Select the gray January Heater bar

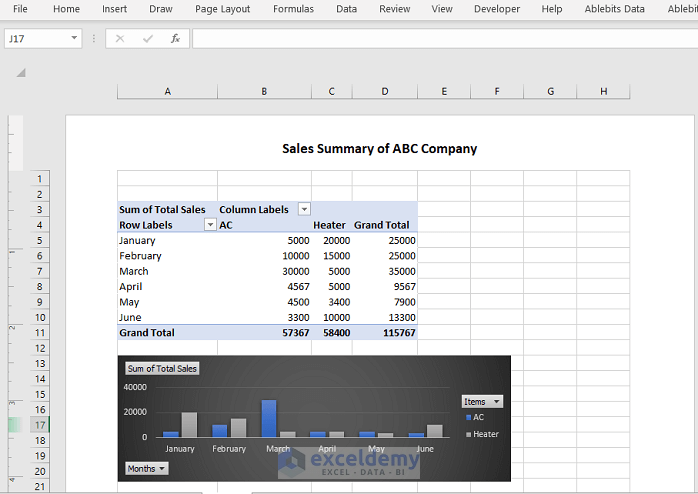click(x=189, y=425)
